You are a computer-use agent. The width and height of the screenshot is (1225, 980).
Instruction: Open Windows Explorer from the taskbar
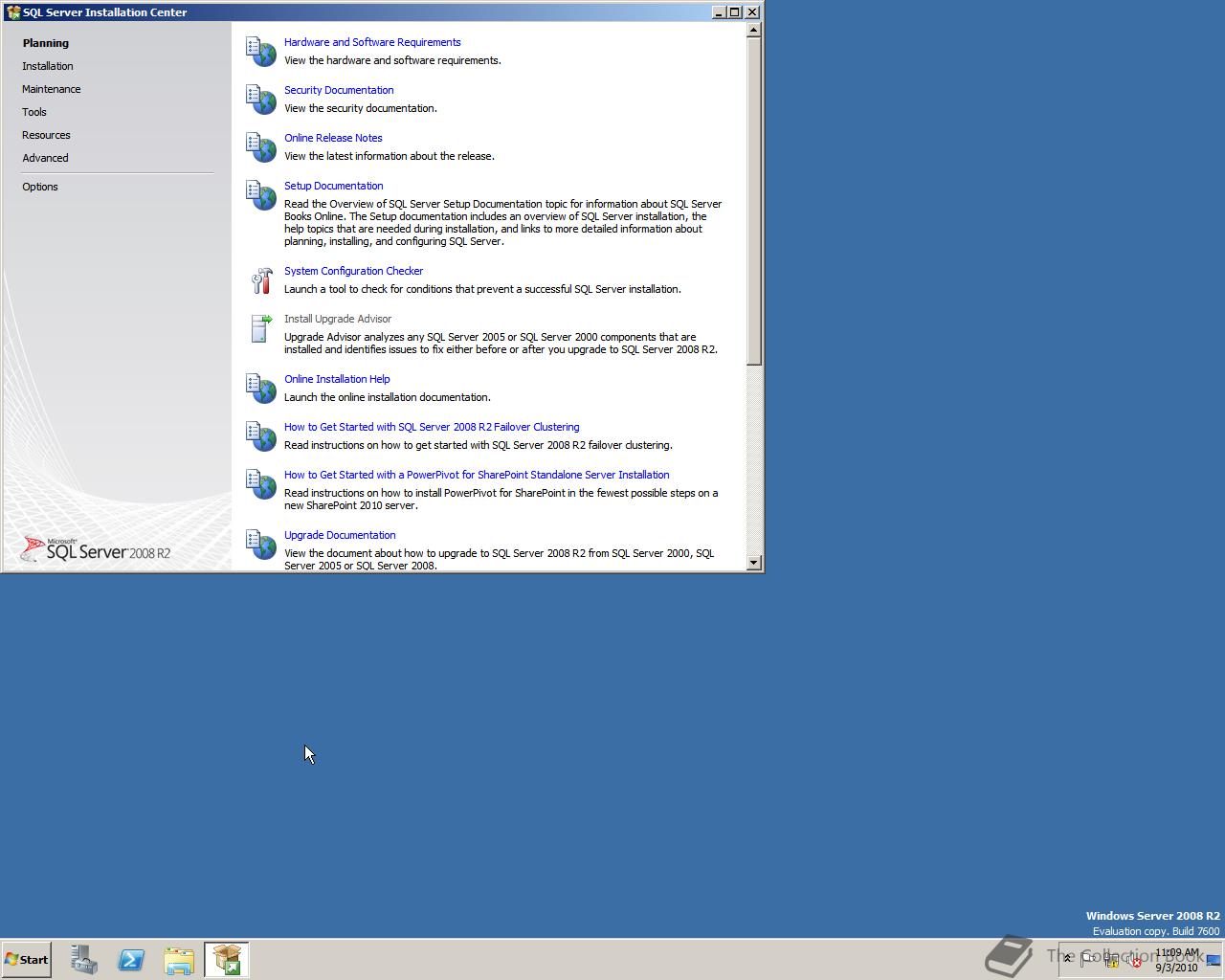tap(179, 960)
